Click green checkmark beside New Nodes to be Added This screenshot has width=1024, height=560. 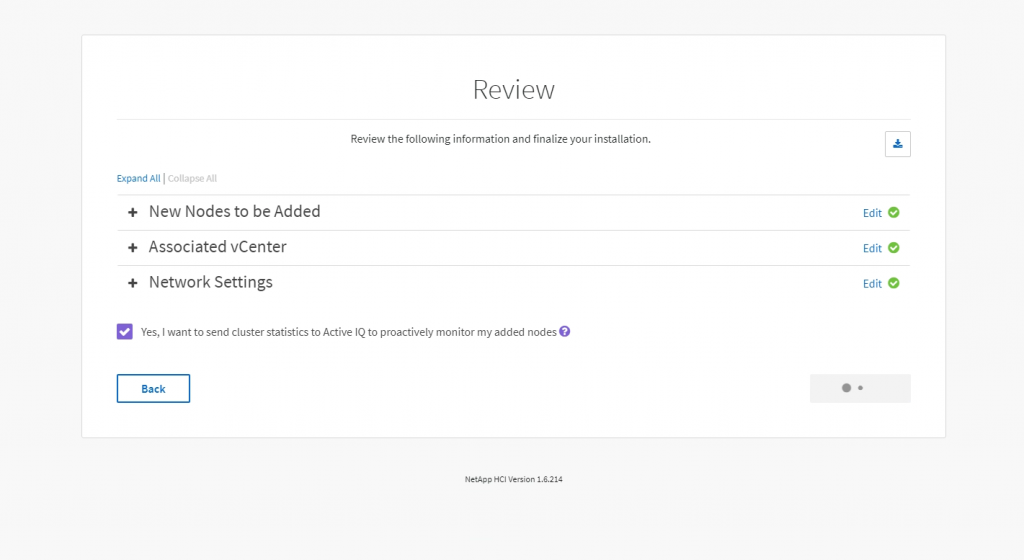coord(893,212)
